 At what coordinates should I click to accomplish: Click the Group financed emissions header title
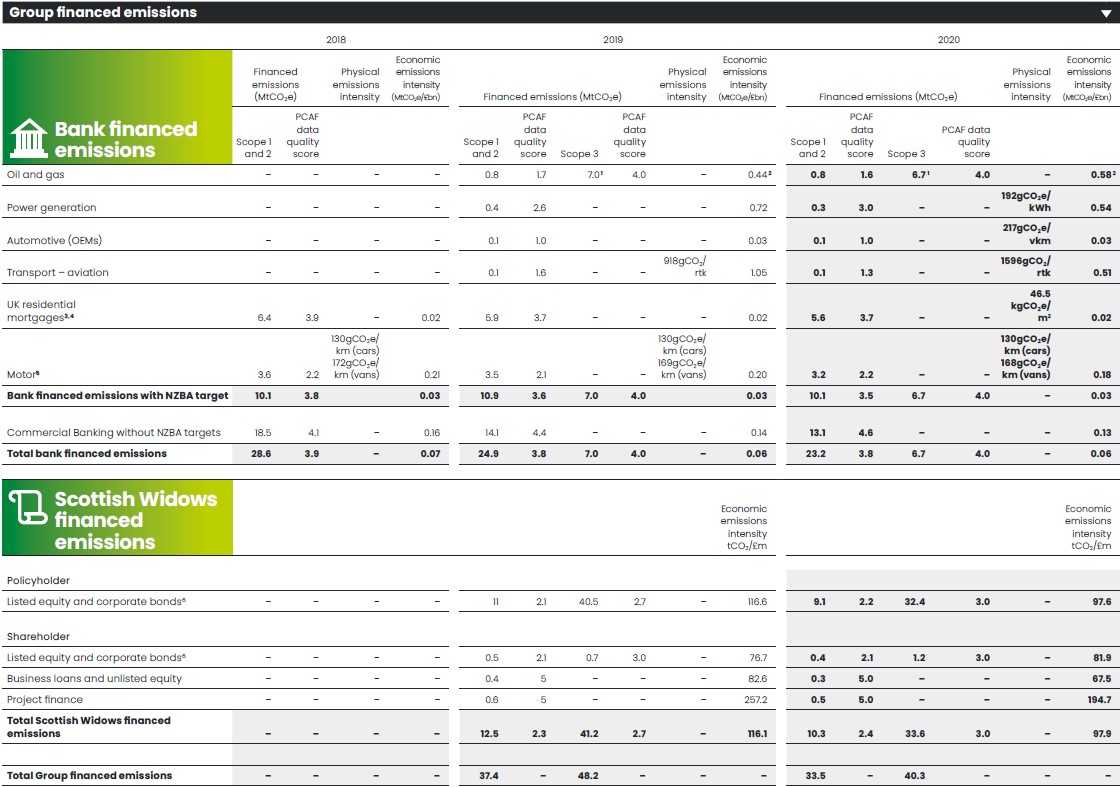pyautogui.click(x=103, y=13)
